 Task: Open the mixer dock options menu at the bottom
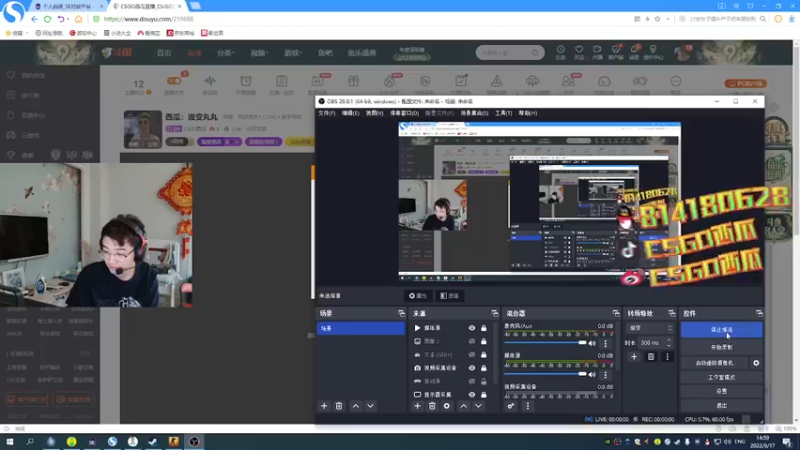point(528,406)
